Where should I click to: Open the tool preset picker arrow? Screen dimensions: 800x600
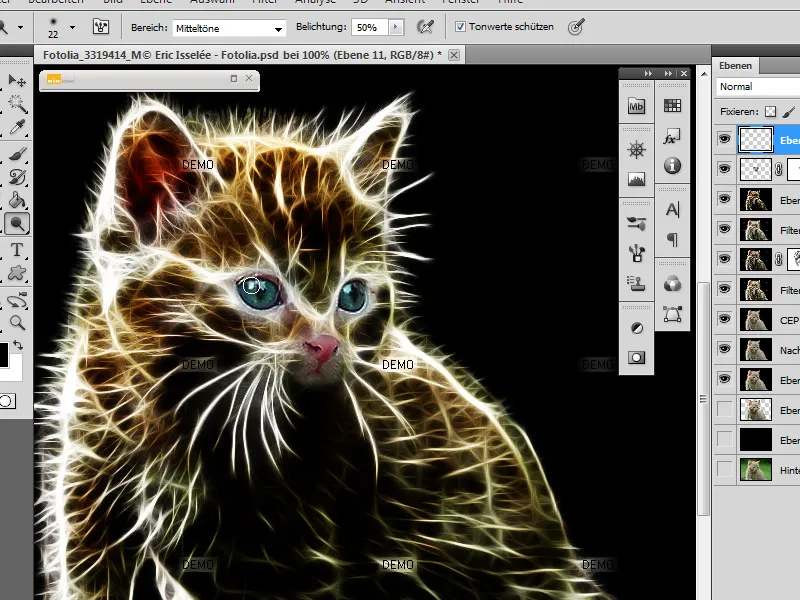(x=20, y=27)
